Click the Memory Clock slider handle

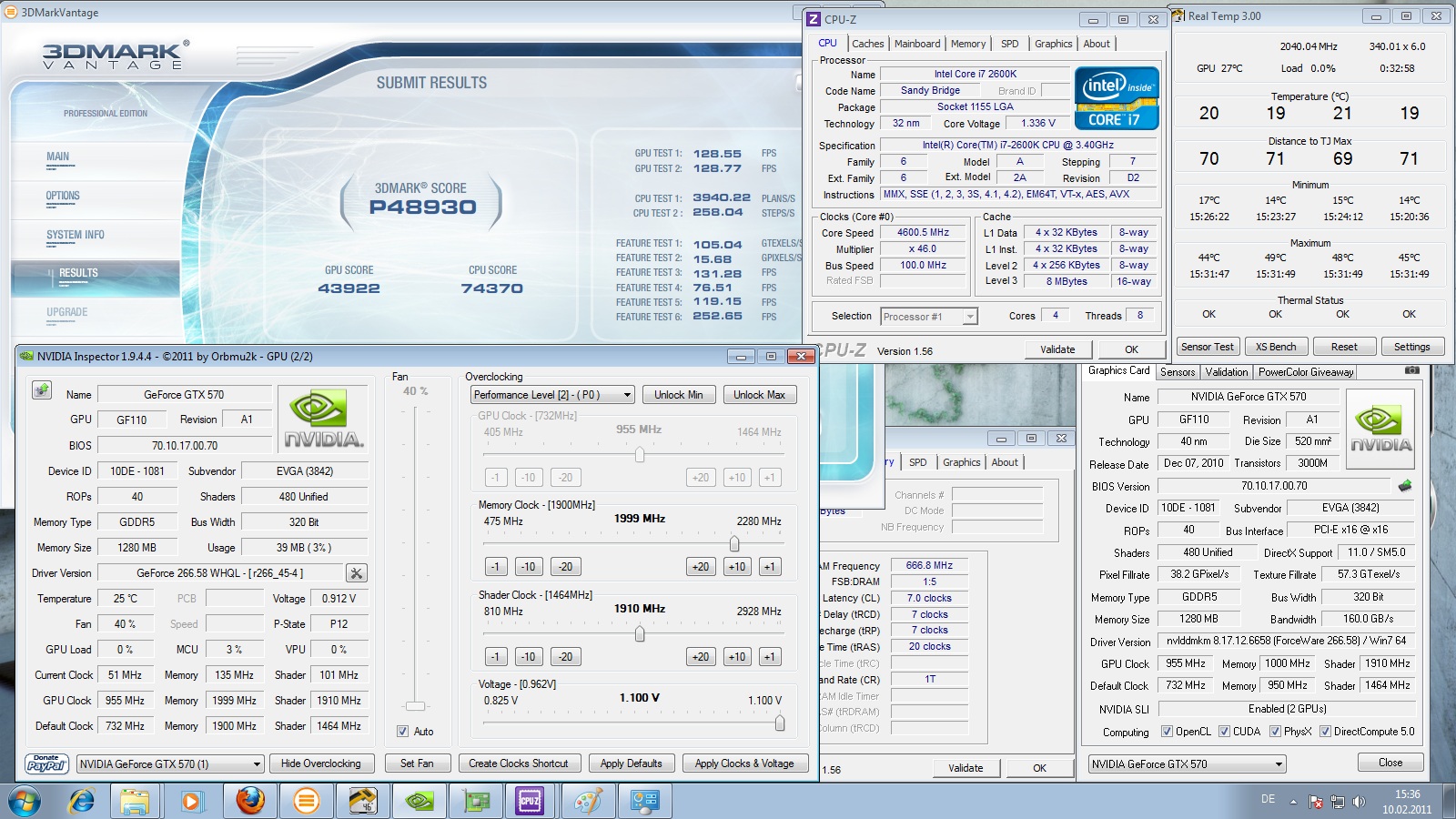[734, 544]
